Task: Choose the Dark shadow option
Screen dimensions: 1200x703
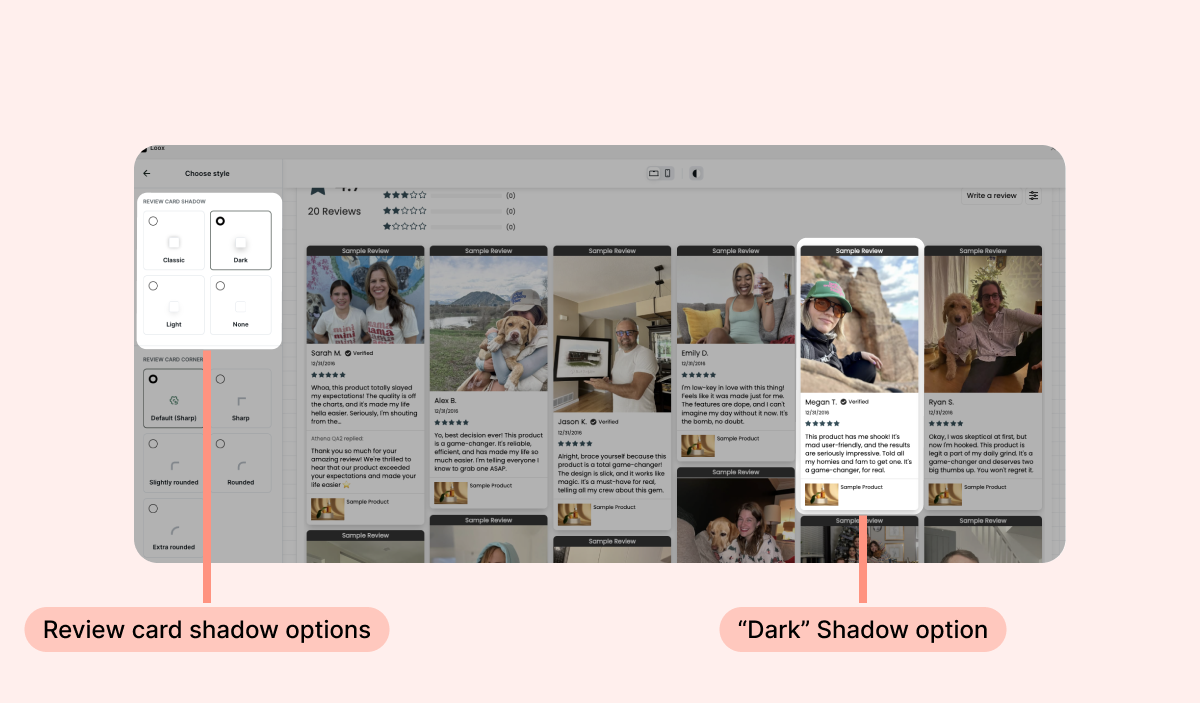Action: (x=240, y=240)
